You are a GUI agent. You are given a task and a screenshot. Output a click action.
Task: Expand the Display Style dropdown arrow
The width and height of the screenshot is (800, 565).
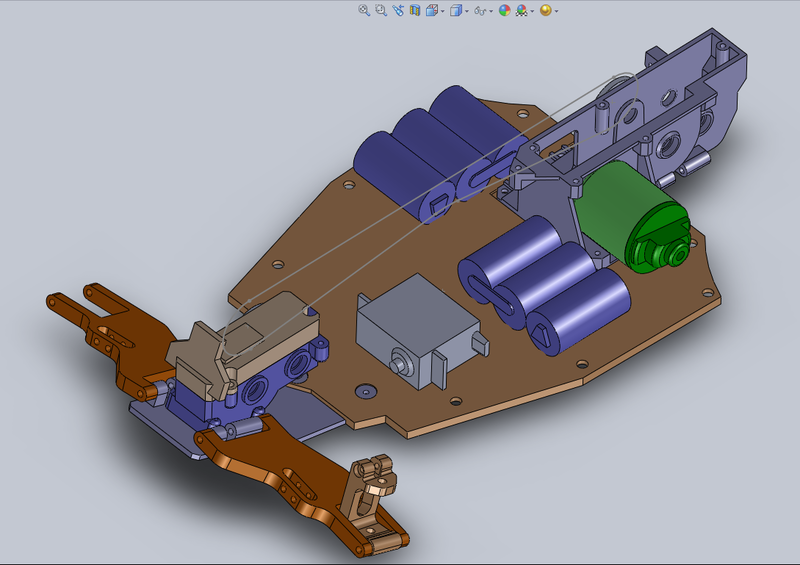[466, 11]
